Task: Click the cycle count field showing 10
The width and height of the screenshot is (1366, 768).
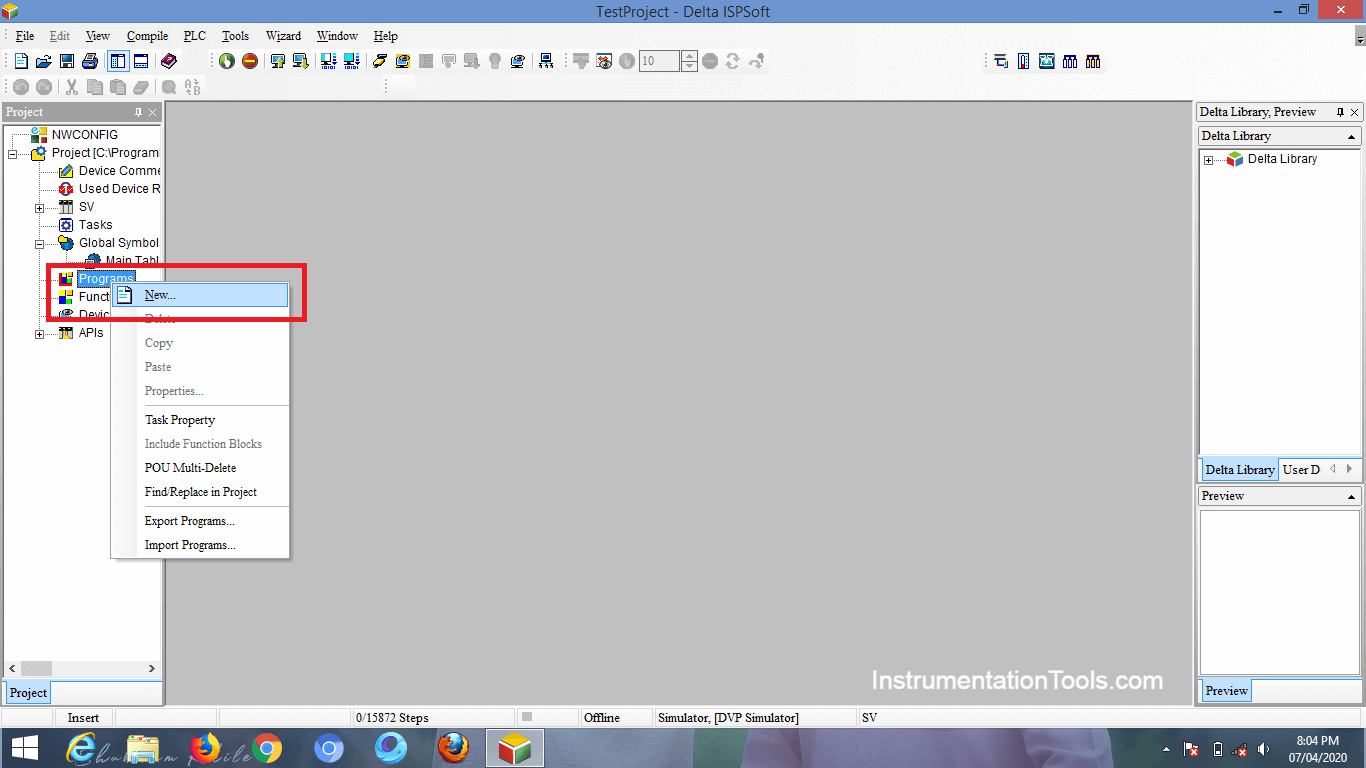Action: [x=659, y=61]
